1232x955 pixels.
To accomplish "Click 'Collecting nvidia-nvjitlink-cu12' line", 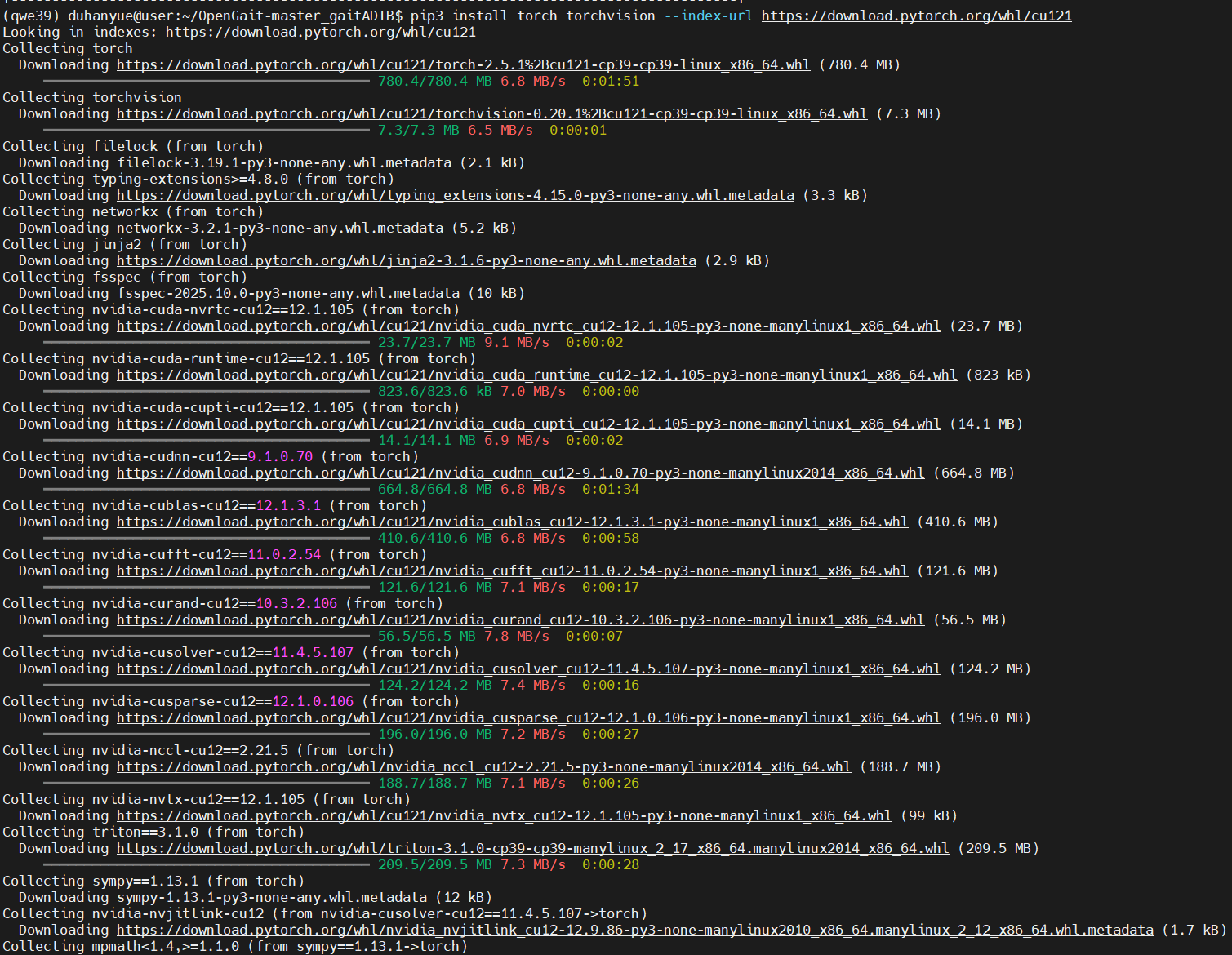I will coord(324,913).
